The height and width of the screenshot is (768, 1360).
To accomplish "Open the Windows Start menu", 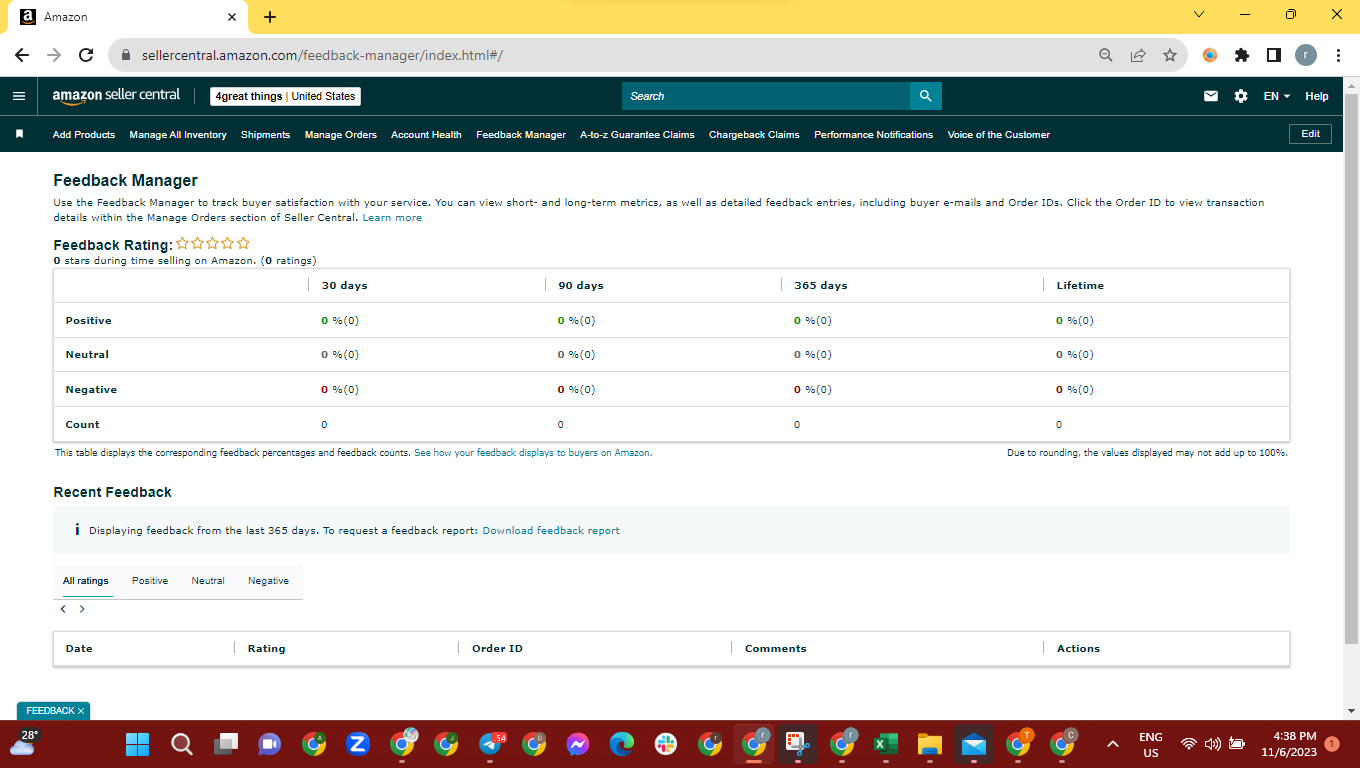I will click(137, 744).
